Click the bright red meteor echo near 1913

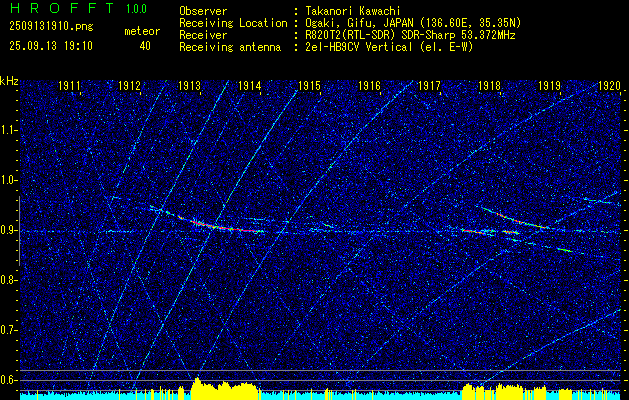(x=220, y=225)
